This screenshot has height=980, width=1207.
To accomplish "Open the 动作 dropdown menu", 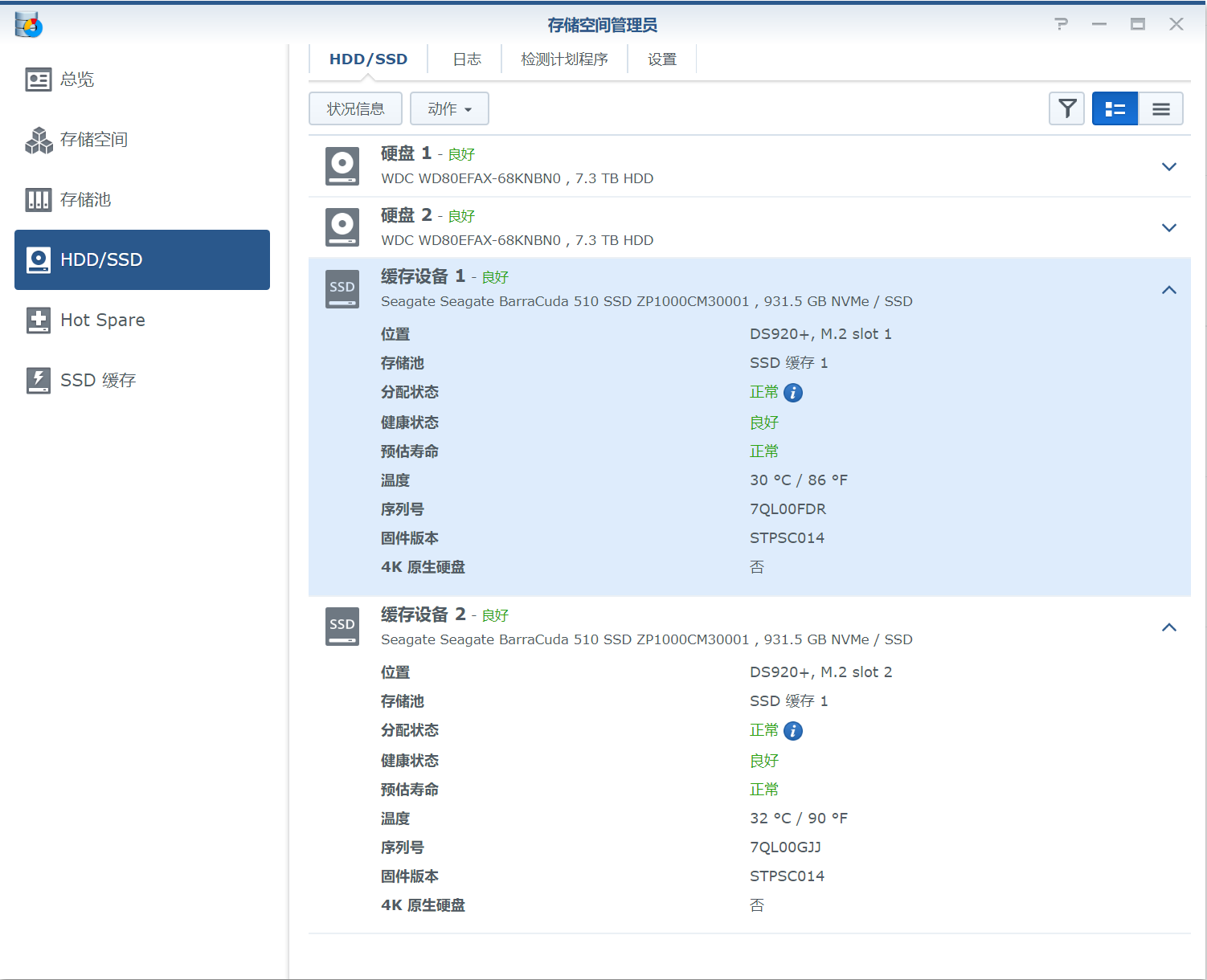I will pyautogui.click(x=449, y=108).
